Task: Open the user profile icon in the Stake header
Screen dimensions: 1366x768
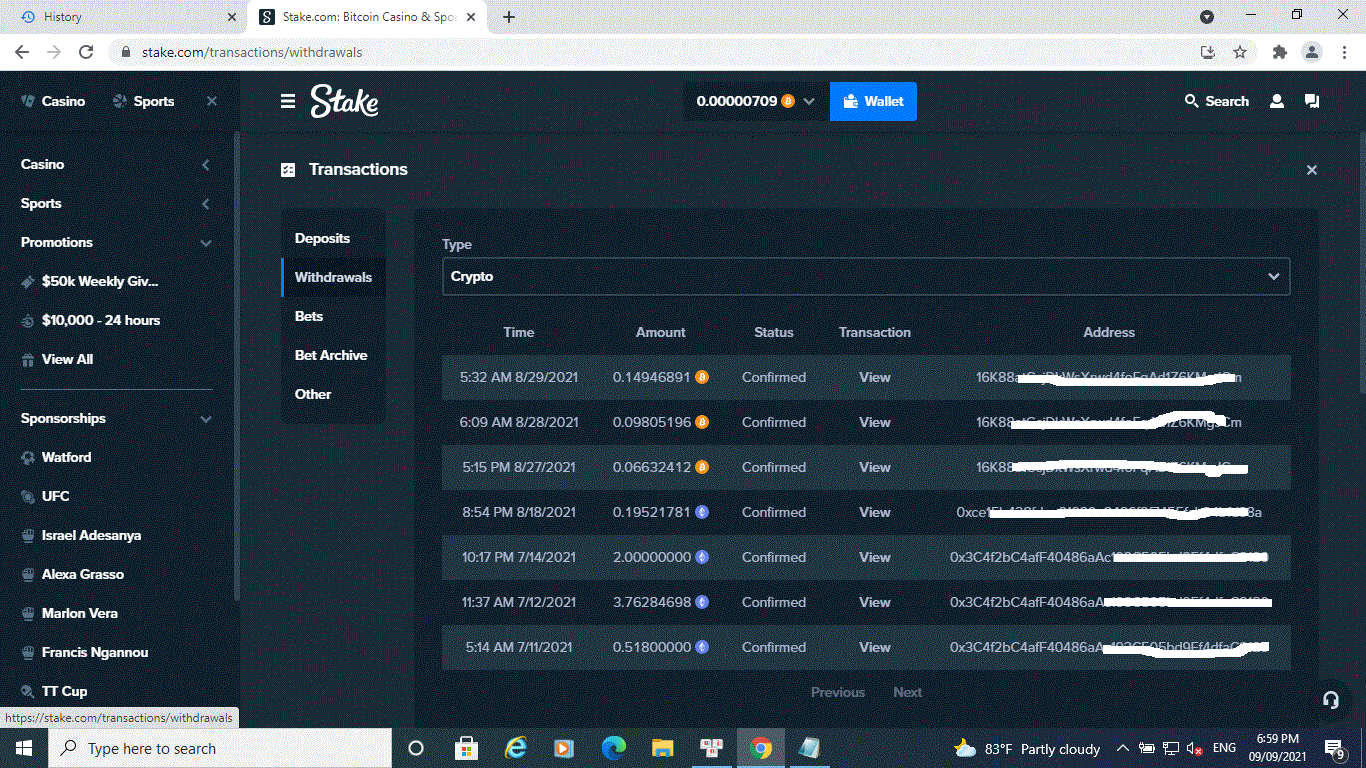Action: pos(1276,101)
